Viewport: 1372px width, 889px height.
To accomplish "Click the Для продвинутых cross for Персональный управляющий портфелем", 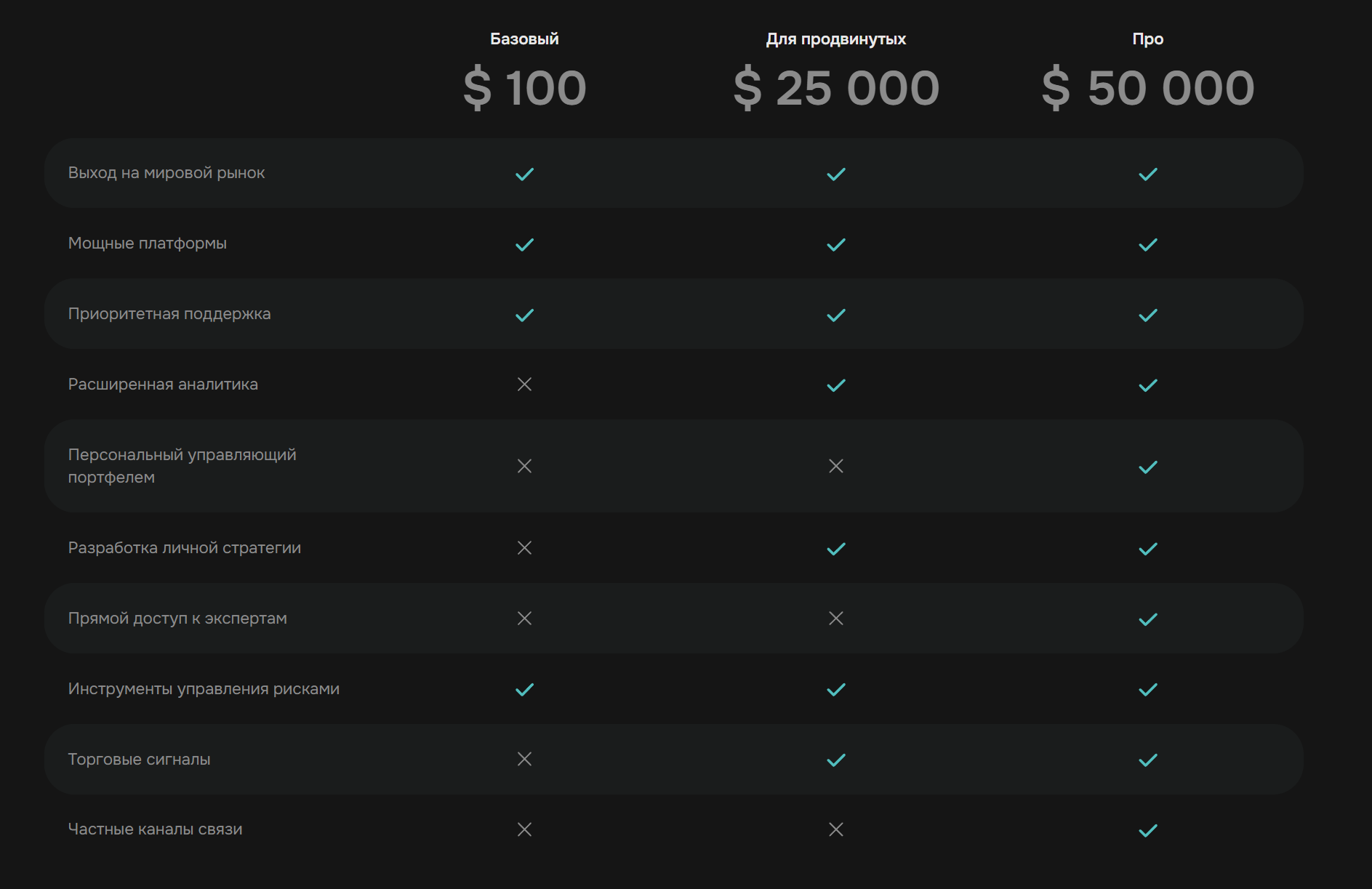I will click(836, 466).
